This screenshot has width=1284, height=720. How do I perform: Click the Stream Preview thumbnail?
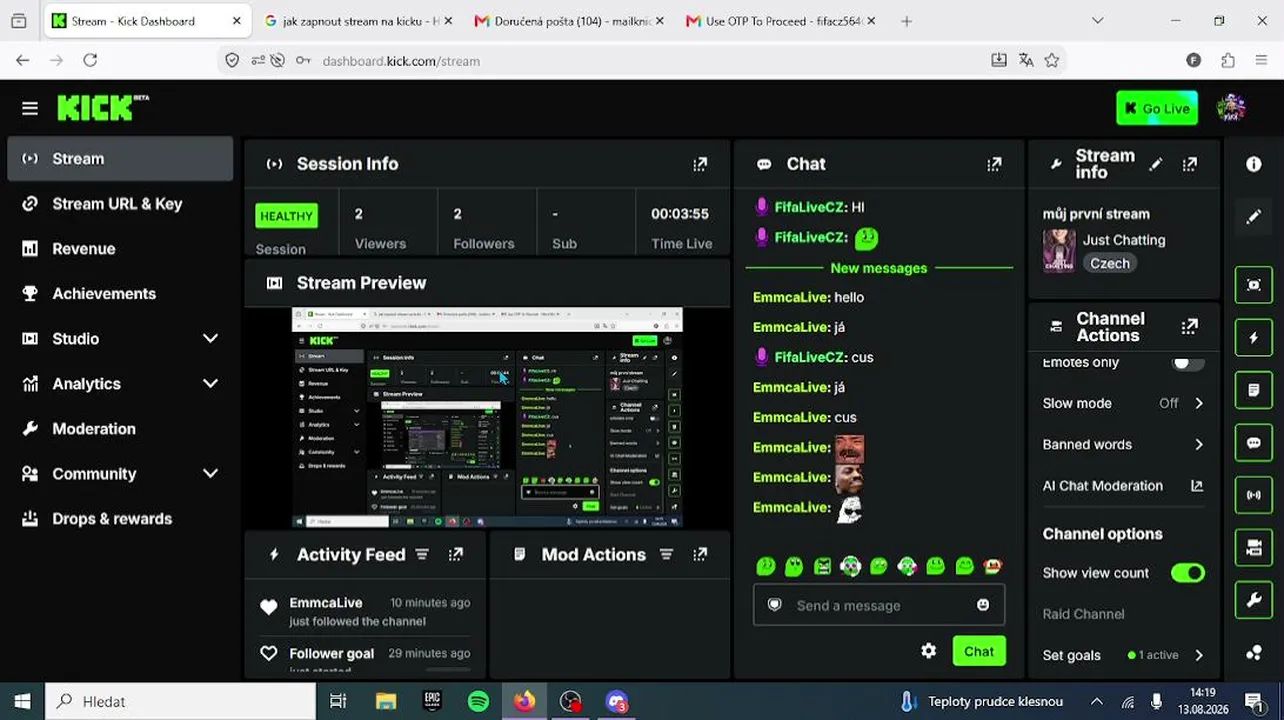[x=487, y=417]
